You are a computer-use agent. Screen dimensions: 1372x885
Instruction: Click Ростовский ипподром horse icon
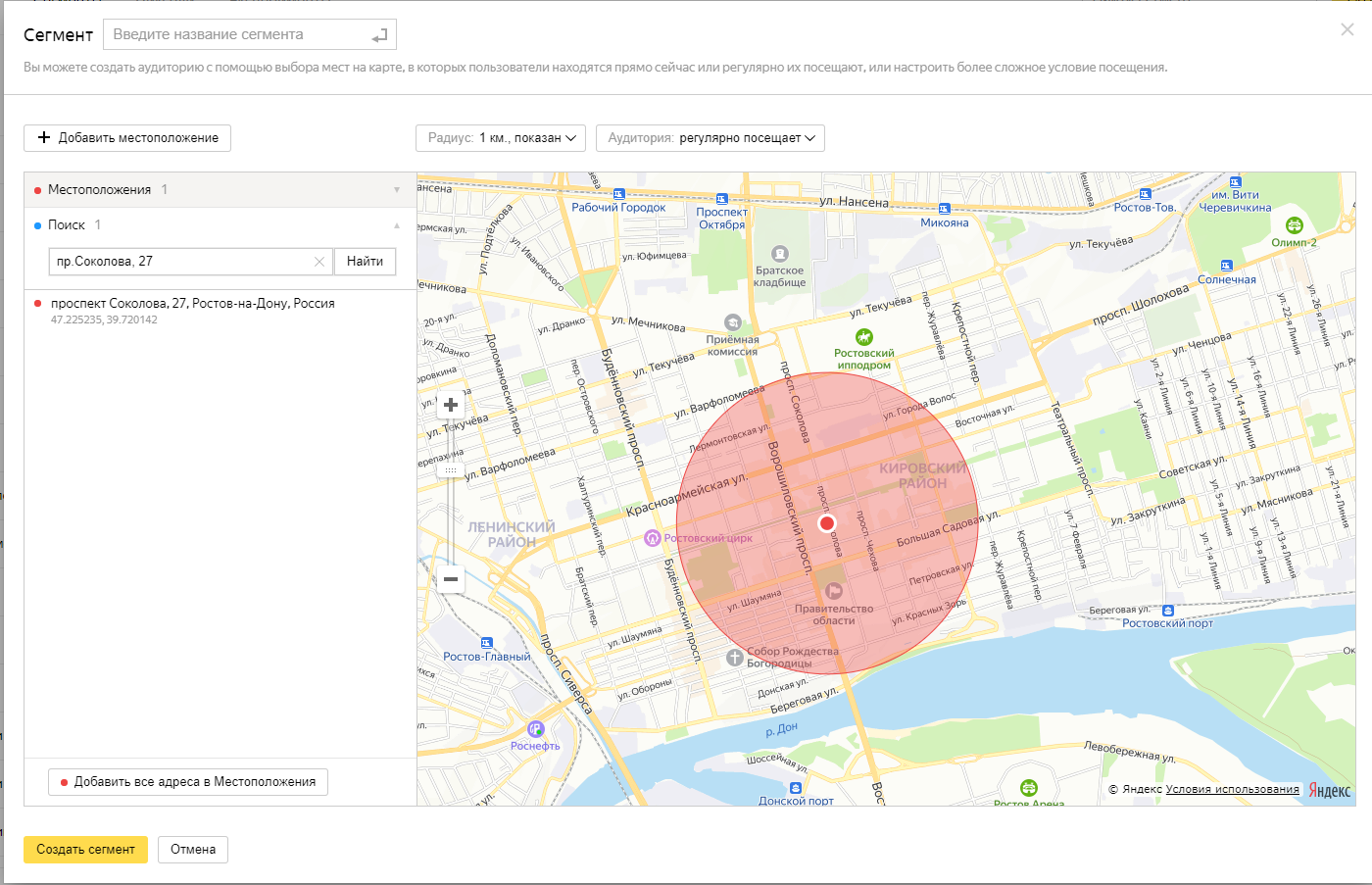click(x=864, y=337)
